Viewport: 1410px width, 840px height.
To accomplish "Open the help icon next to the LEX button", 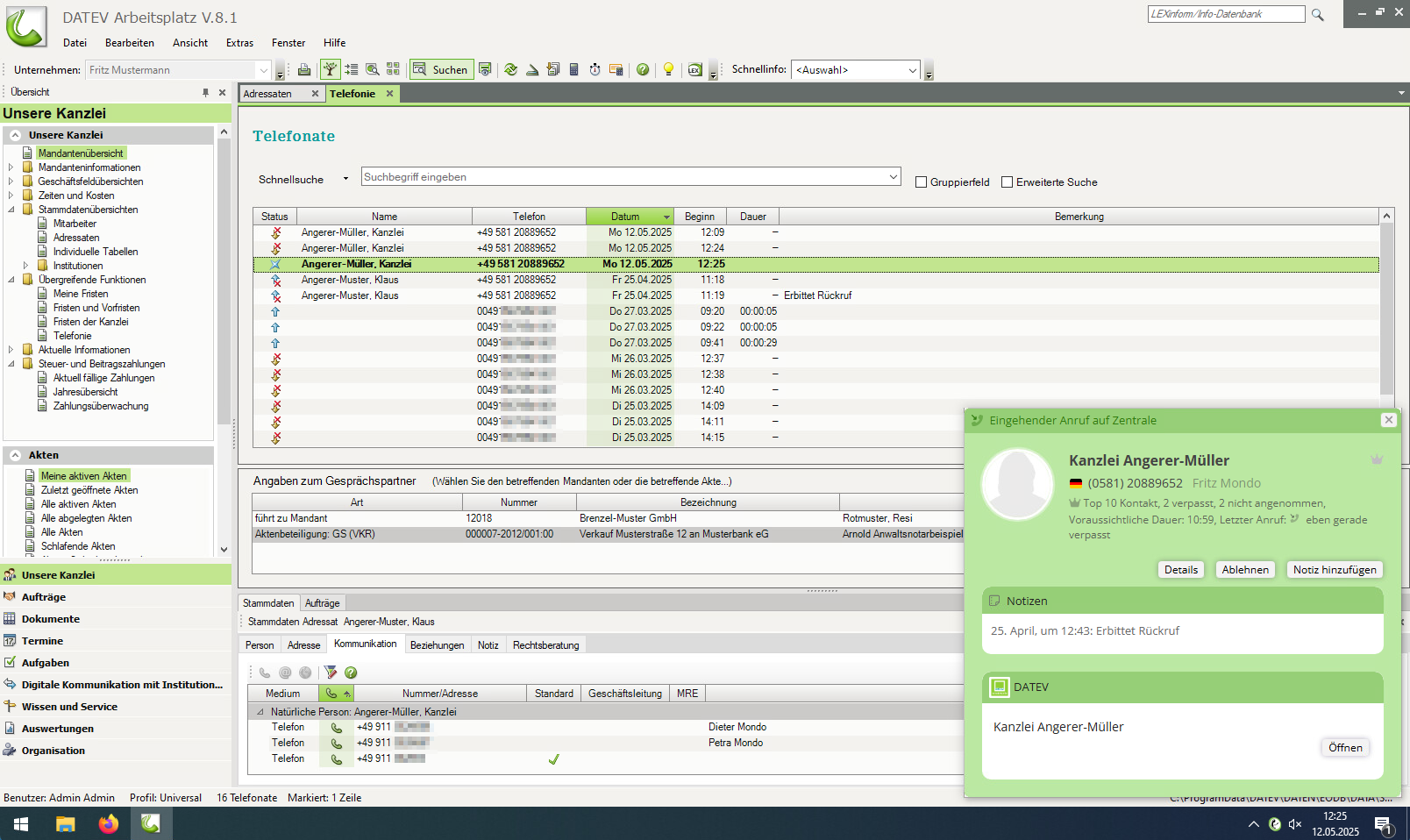I will pyautogui.click(x=643, y=69).
